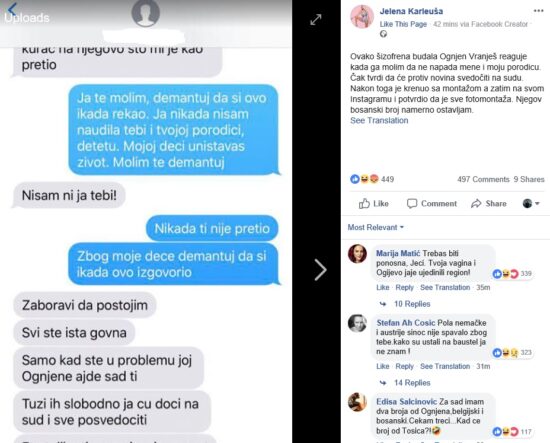
Task: Open the Most Relevant comment sorting dropdown
Action: coord(376,227)
